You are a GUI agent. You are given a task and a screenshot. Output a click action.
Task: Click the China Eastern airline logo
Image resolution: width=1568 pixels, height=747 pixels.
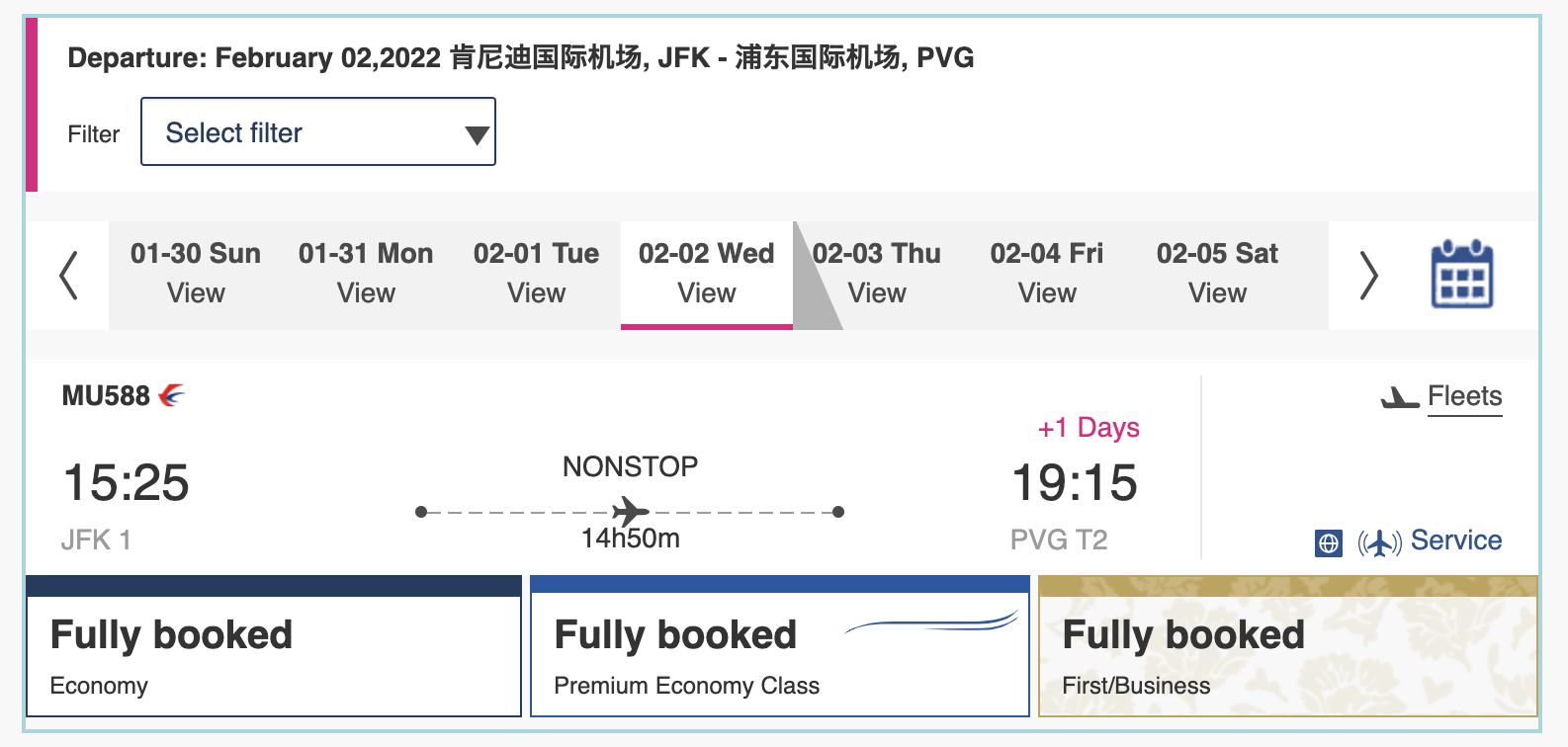[x=172, y=395]
